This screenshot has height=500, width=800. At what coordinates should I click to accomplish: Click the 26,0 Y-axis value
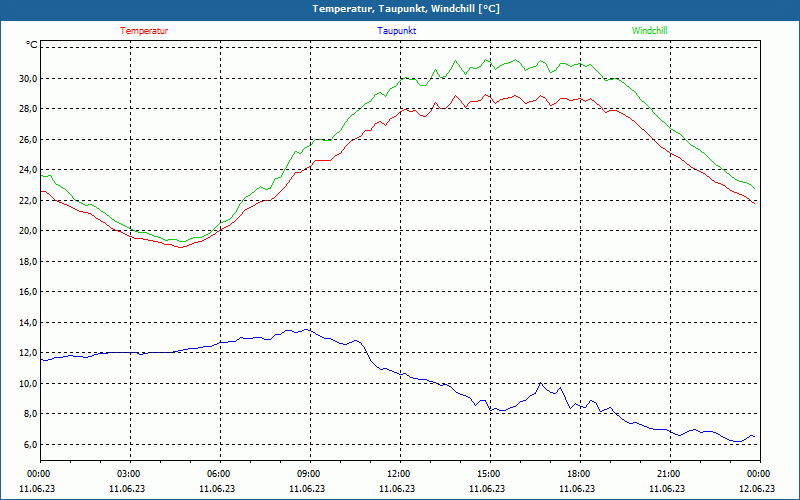(x=28, y=139)
